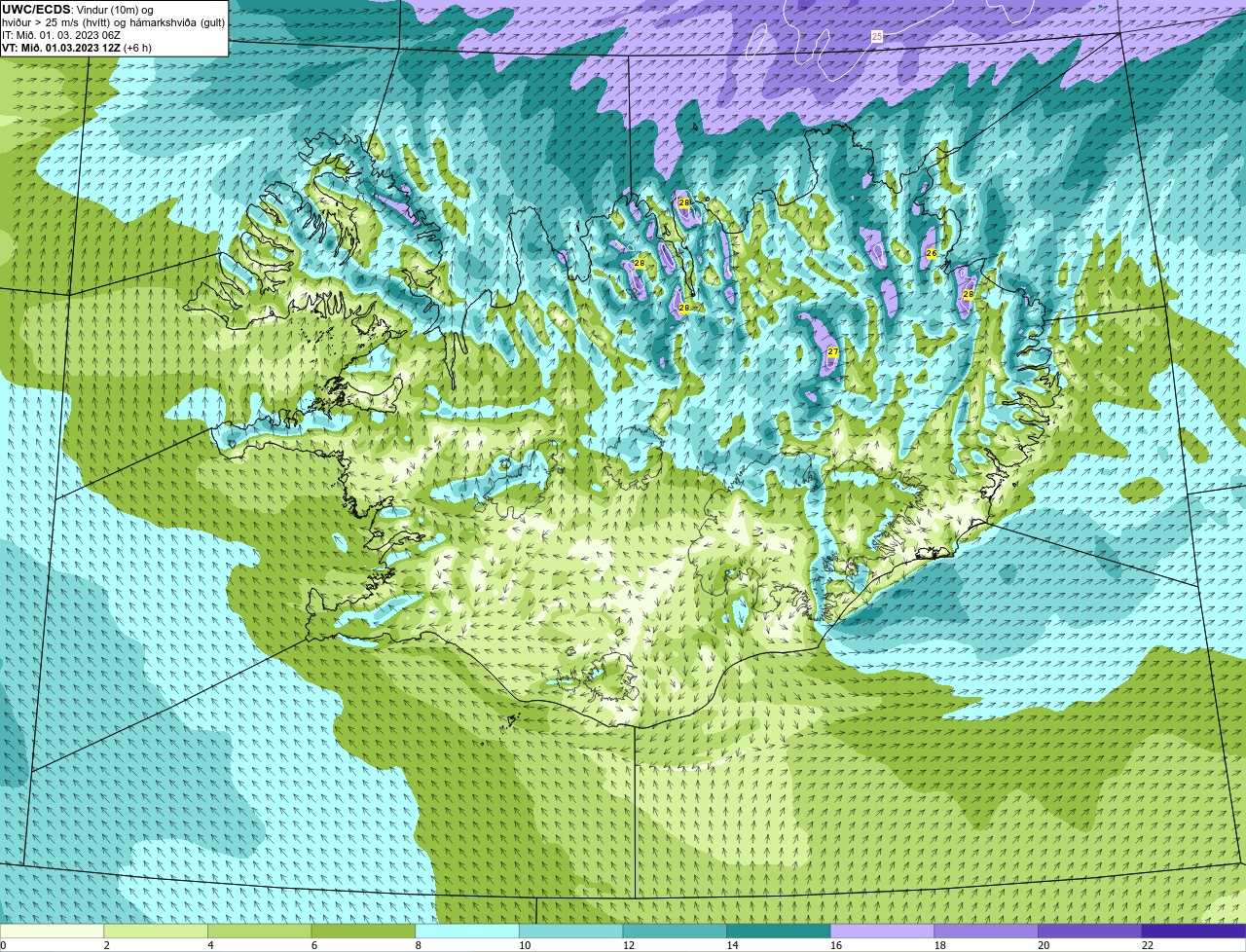Click the '2' tick on the wind scale
The image size is (1246, 952).
106,945
